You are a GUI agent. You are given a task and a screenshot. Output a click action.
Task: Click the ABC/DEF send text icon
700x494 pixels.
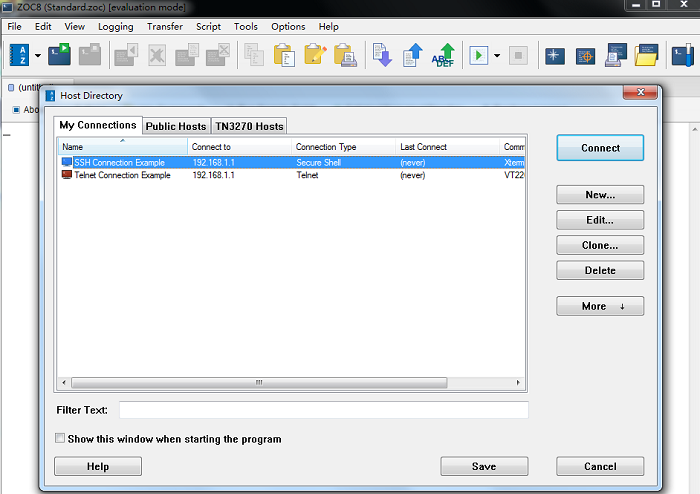click(443, 55)
